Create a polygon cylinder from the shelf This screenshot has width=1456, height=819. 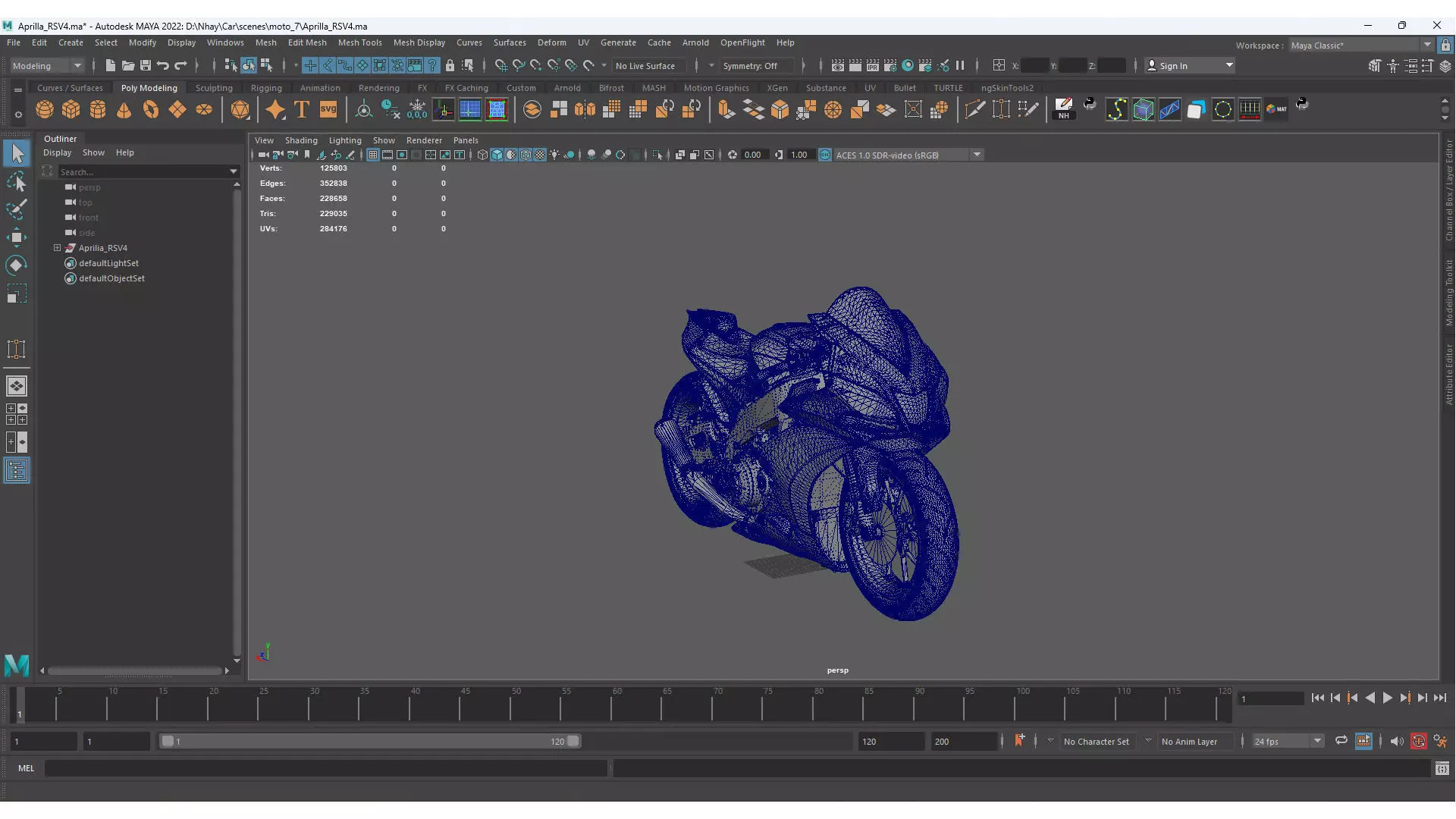[98, 110]
